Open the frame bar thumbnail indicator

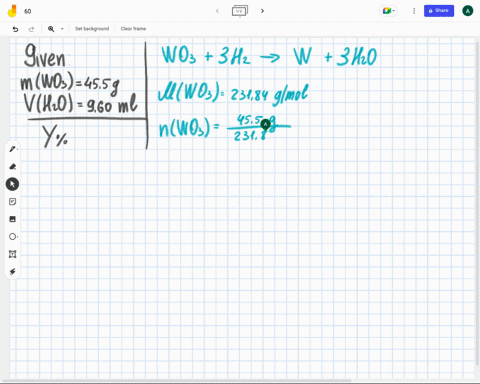coord(240,11)
